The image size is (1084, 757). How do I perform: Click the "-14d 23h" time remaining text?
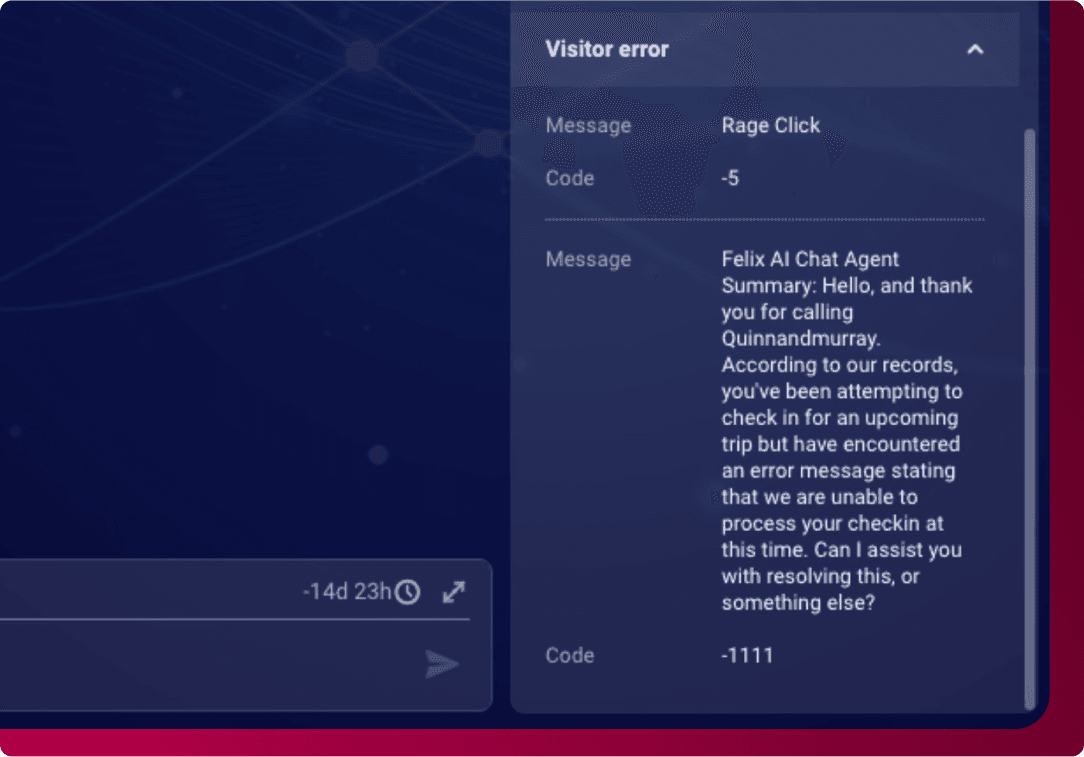347,592
